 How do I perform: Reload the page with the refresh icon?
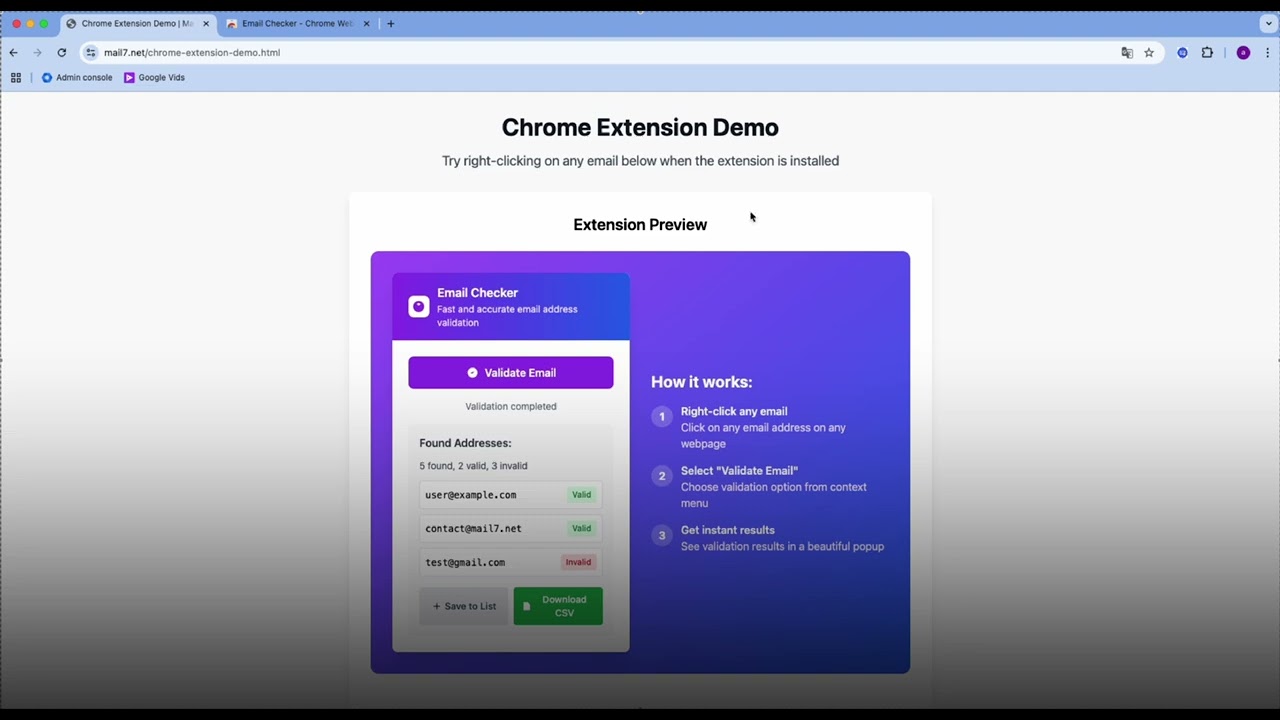point(61,52)
